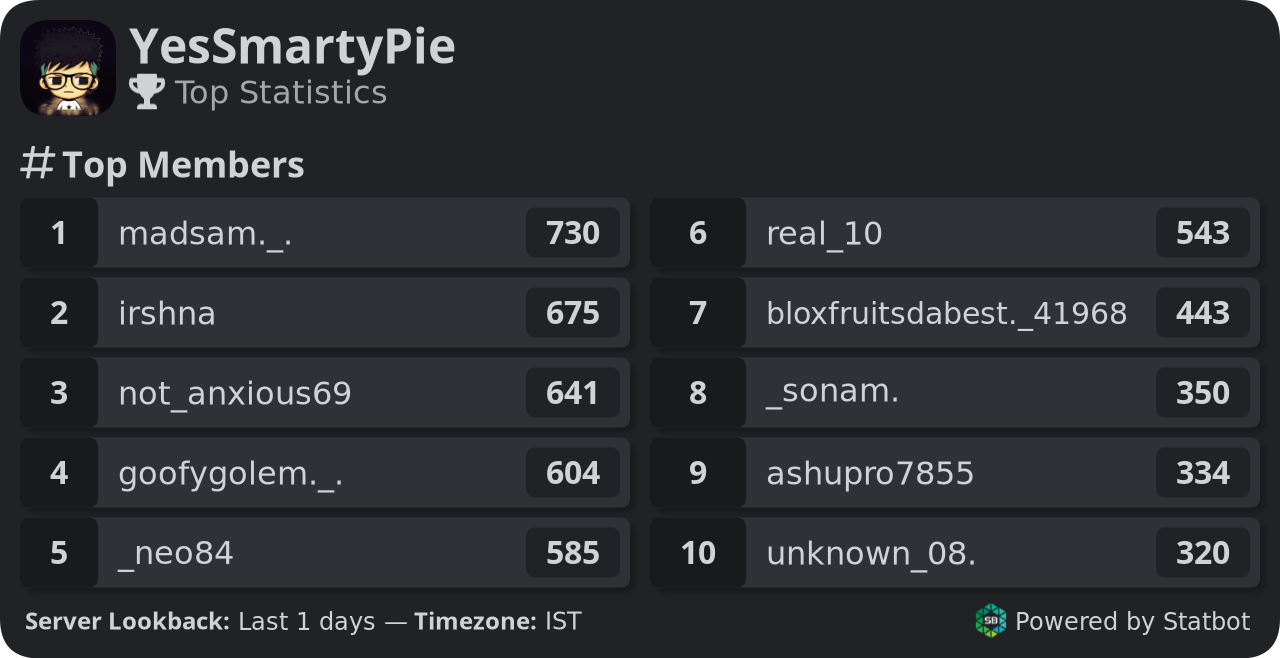1280x658 pixels.
Task: Click the trophy icon beside Top Statistics
Action: (x=147, y=92)
